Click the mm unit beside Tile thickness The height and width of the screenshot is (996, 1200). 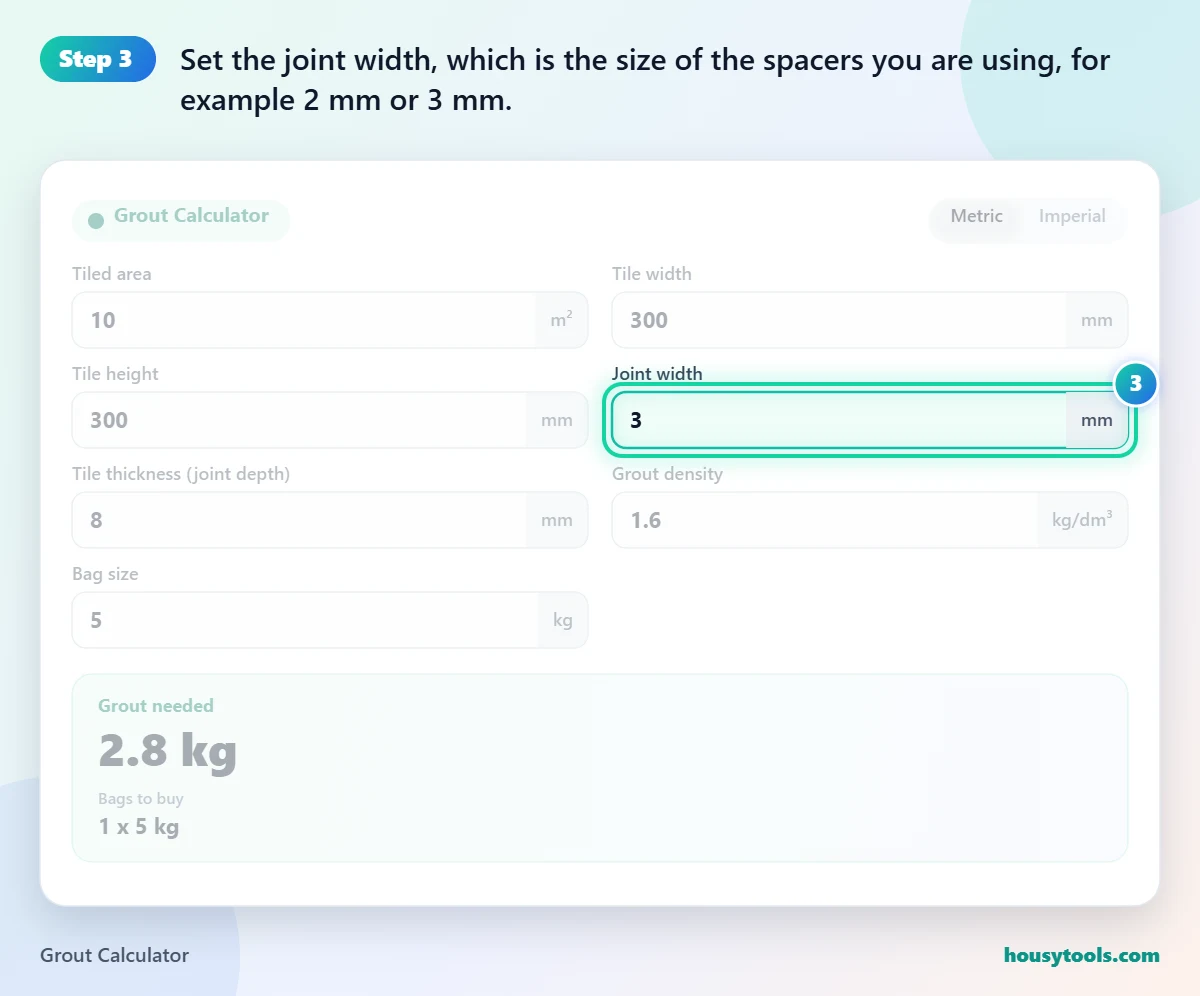click(x=557, y=520)
